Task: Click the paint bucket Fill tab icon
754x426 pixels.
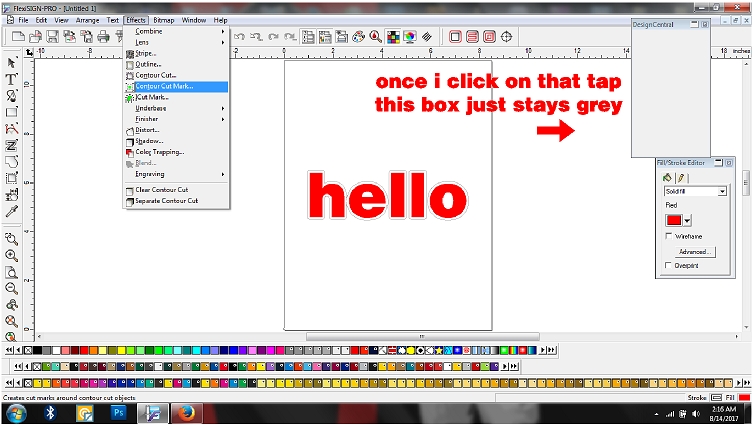Action: tap(667, 177)
